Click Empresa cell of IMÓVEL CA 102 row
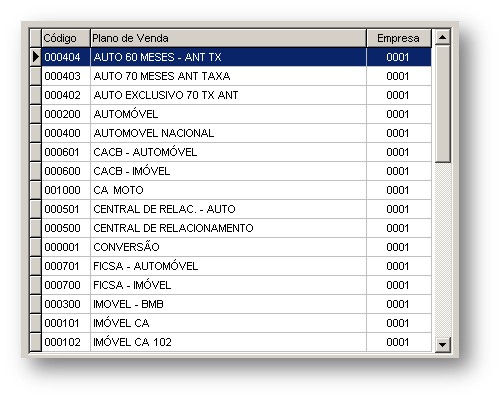 (x=399, y=342)
